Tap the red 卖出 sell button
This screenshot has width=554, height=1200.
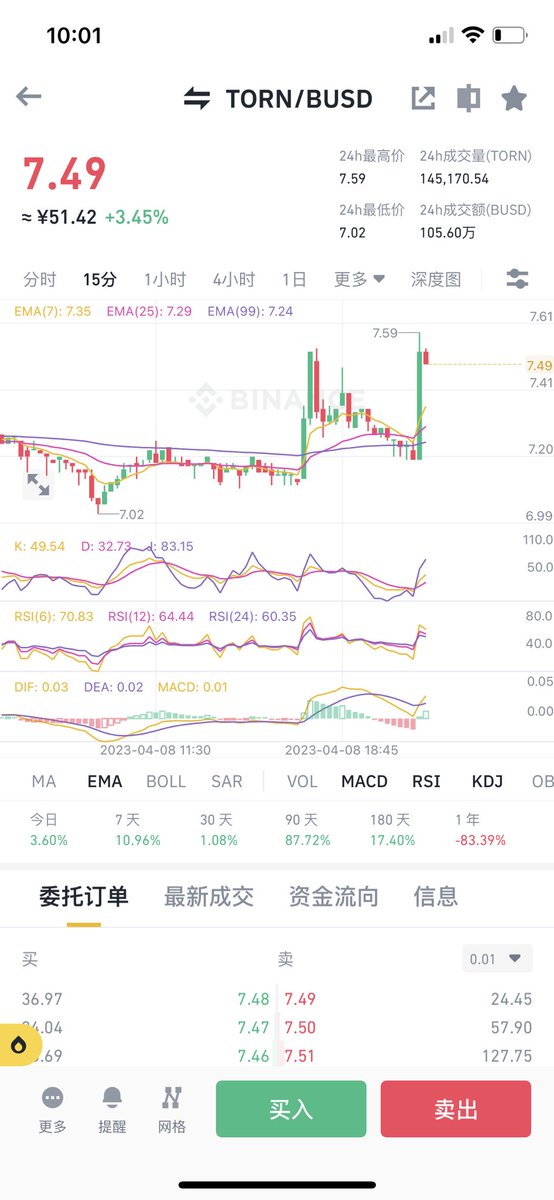pyautogui.click(x=456, y=1109)
